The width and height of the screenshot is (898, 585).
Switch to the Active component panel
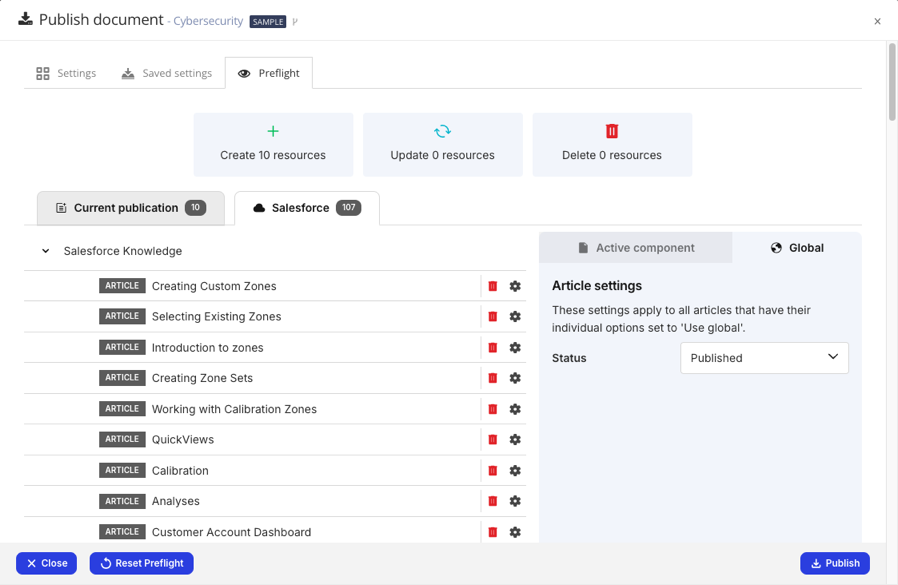click(635, 247)
